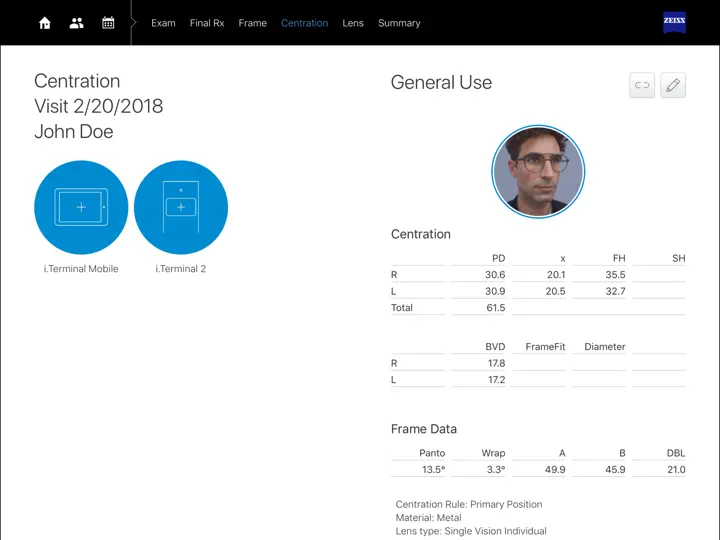The height and width of the screenshot is (540, 720).
Task: Click the FrameFit column header
Action: pyautogui.click(x=545, y=347)
